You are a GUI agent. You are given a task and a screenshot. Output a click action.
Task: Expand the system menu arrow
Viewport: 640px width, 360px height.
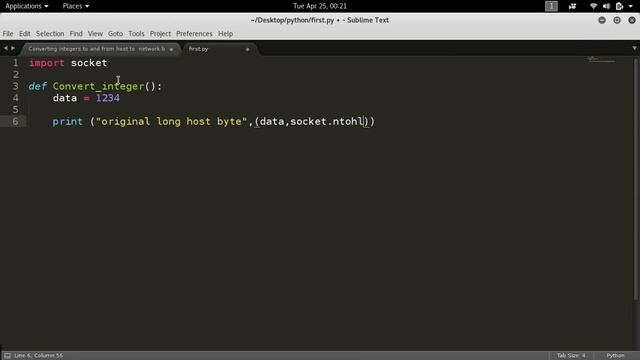click(x=631, y=6)
